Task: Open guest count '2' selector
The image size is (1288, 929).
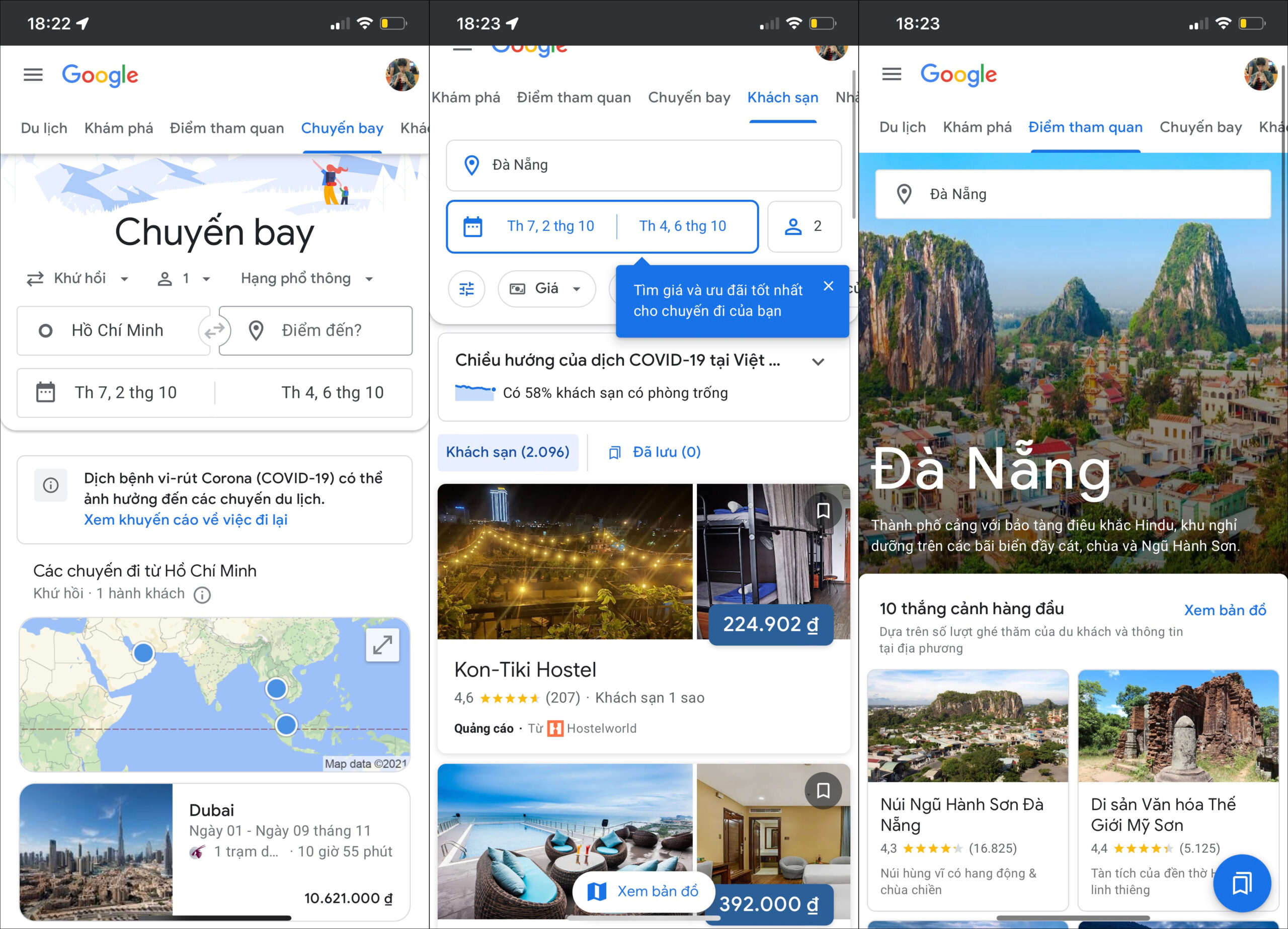Action: click(x=804, y=226)
